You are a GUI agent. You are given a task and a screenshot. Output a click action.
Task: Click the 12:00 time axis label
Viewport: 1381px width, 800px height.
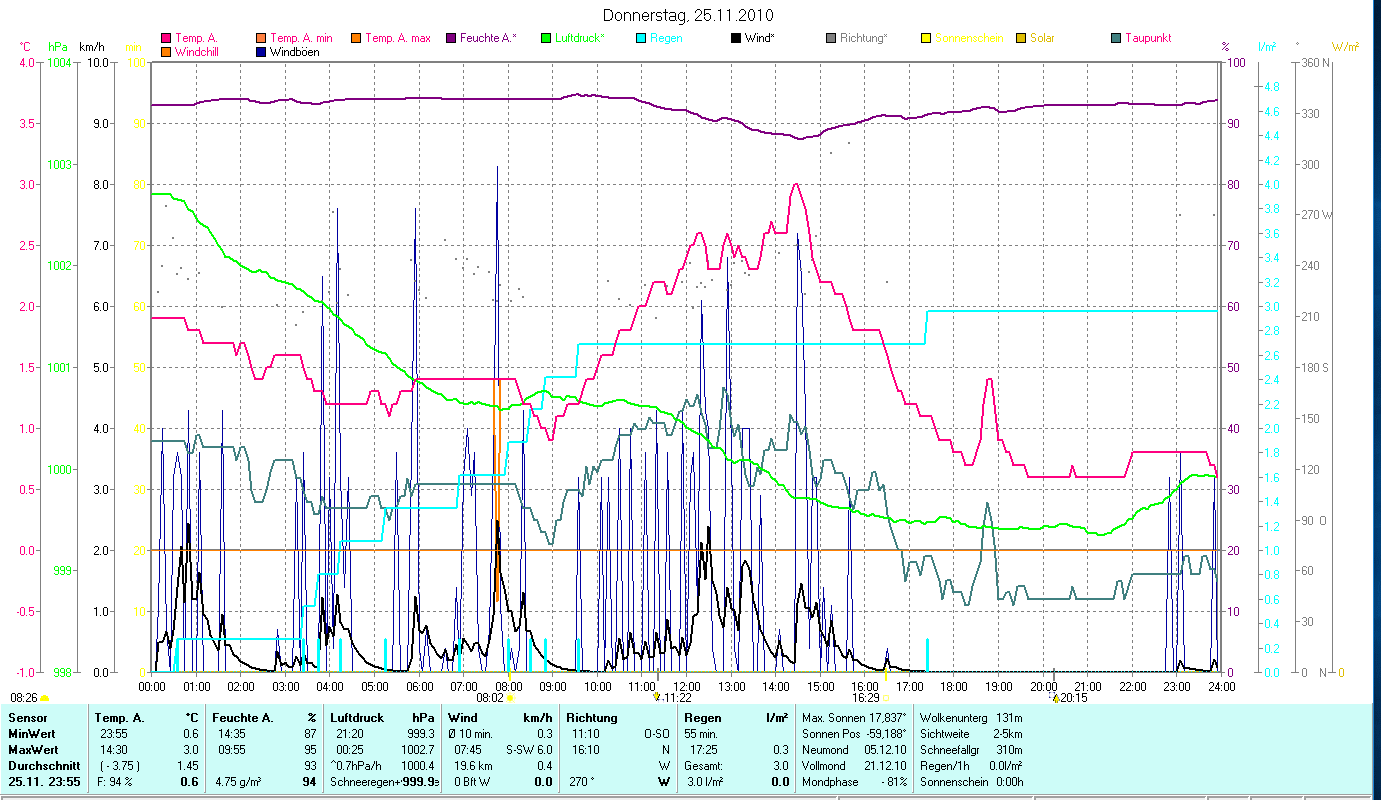click(688, 686)
